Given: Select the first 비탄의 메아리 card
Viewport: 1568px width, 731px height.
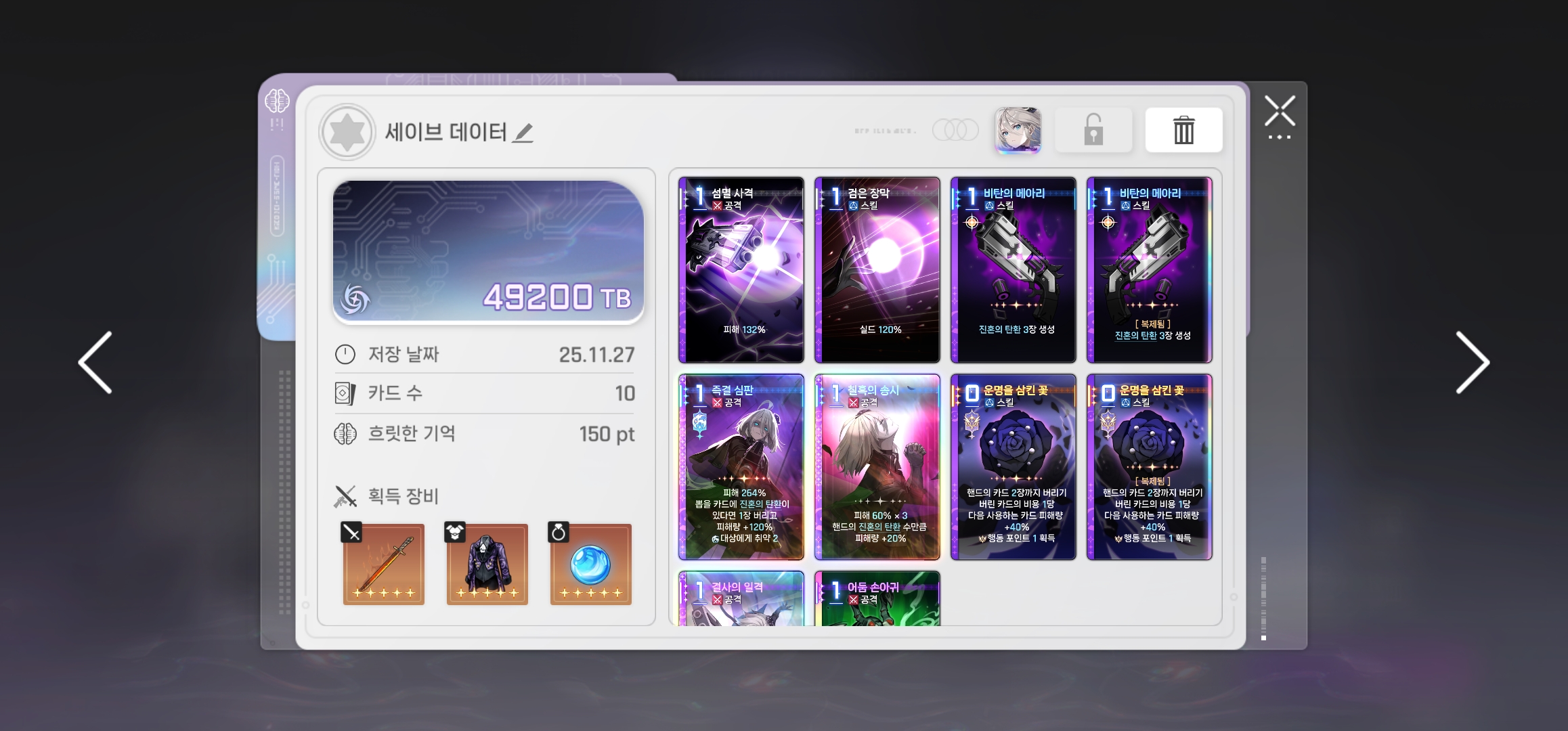Looking at the screenshot, I should [x=1014, y=270].
